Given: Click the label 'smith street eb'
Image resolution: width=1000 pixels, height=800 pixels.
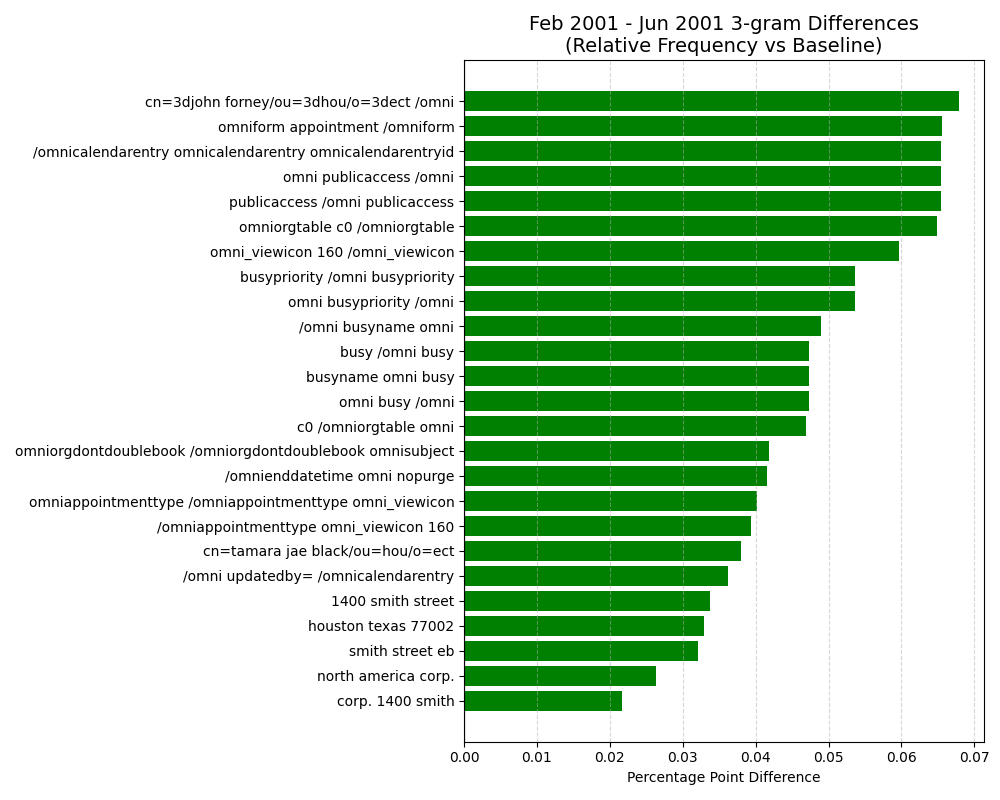Looking at the screenshot, I should 402,651.
